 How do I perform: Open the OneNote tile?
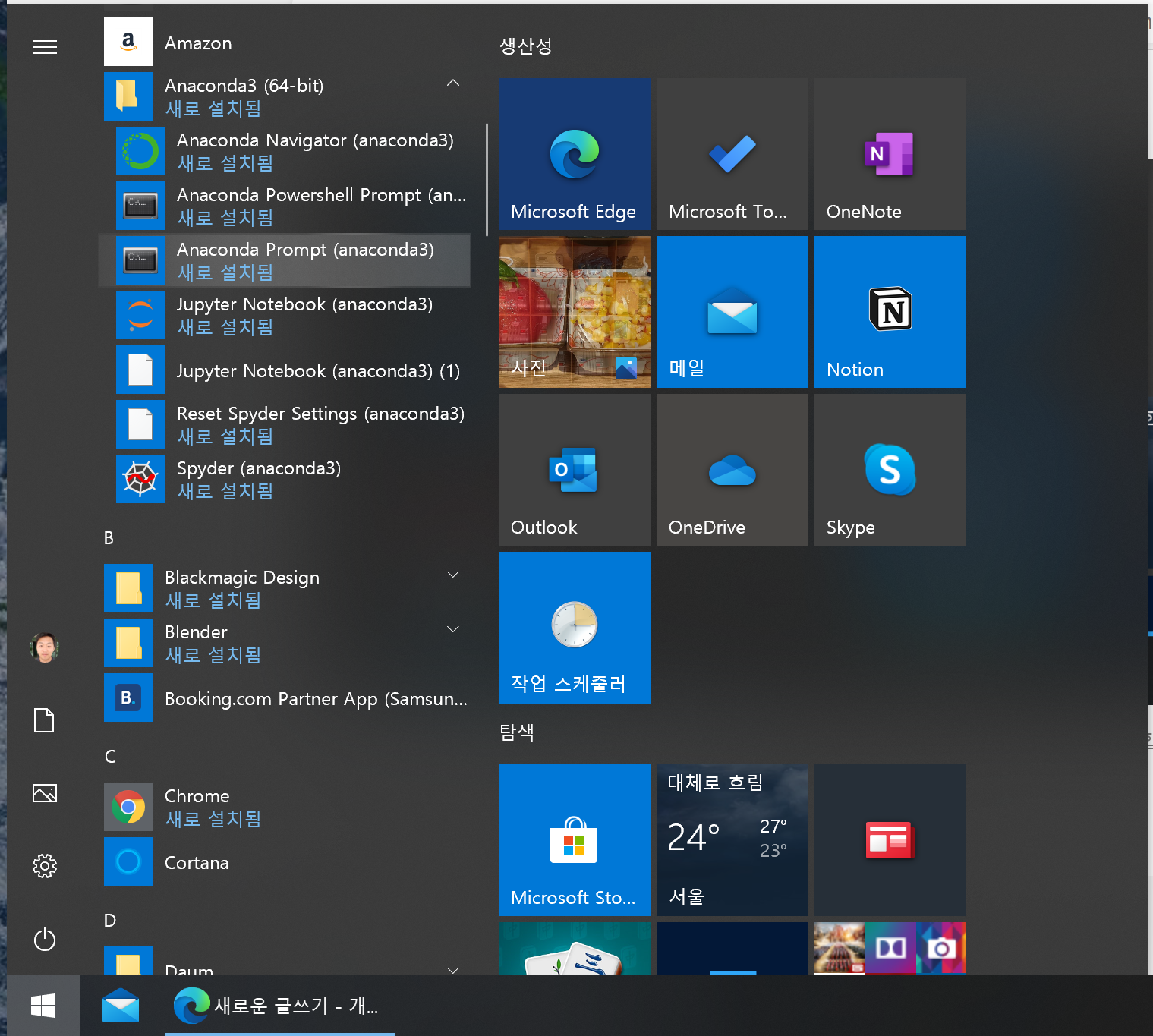pos(890,154)
